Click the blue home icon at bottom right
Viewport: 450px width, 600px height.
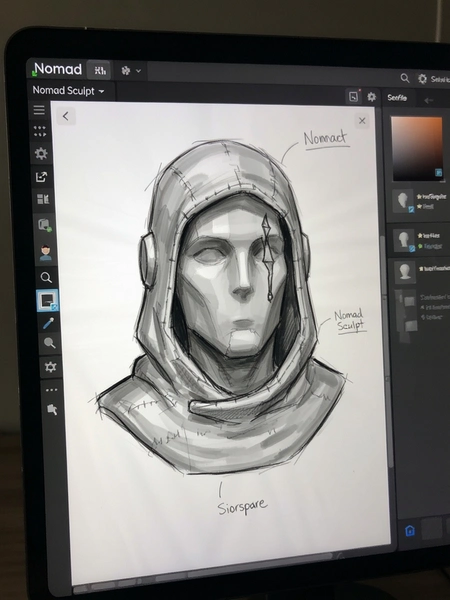pos(409,531)
